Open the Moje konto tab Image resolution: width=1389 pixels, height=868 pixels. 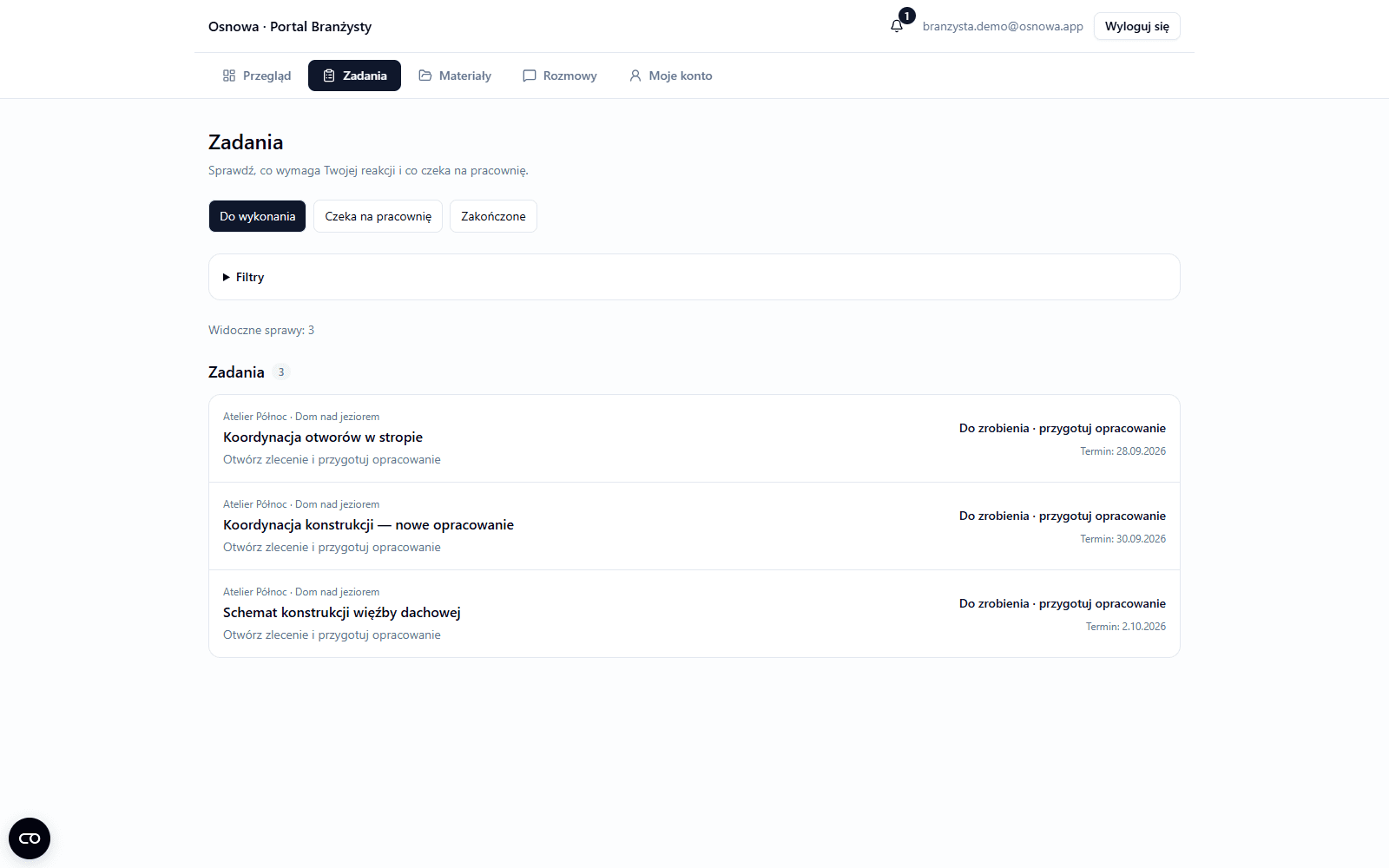tap(670, 76)
